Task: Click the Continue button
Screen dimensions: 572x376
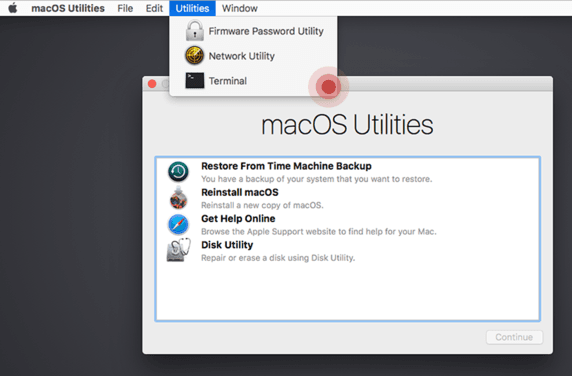Action: [x=514, y=337]
